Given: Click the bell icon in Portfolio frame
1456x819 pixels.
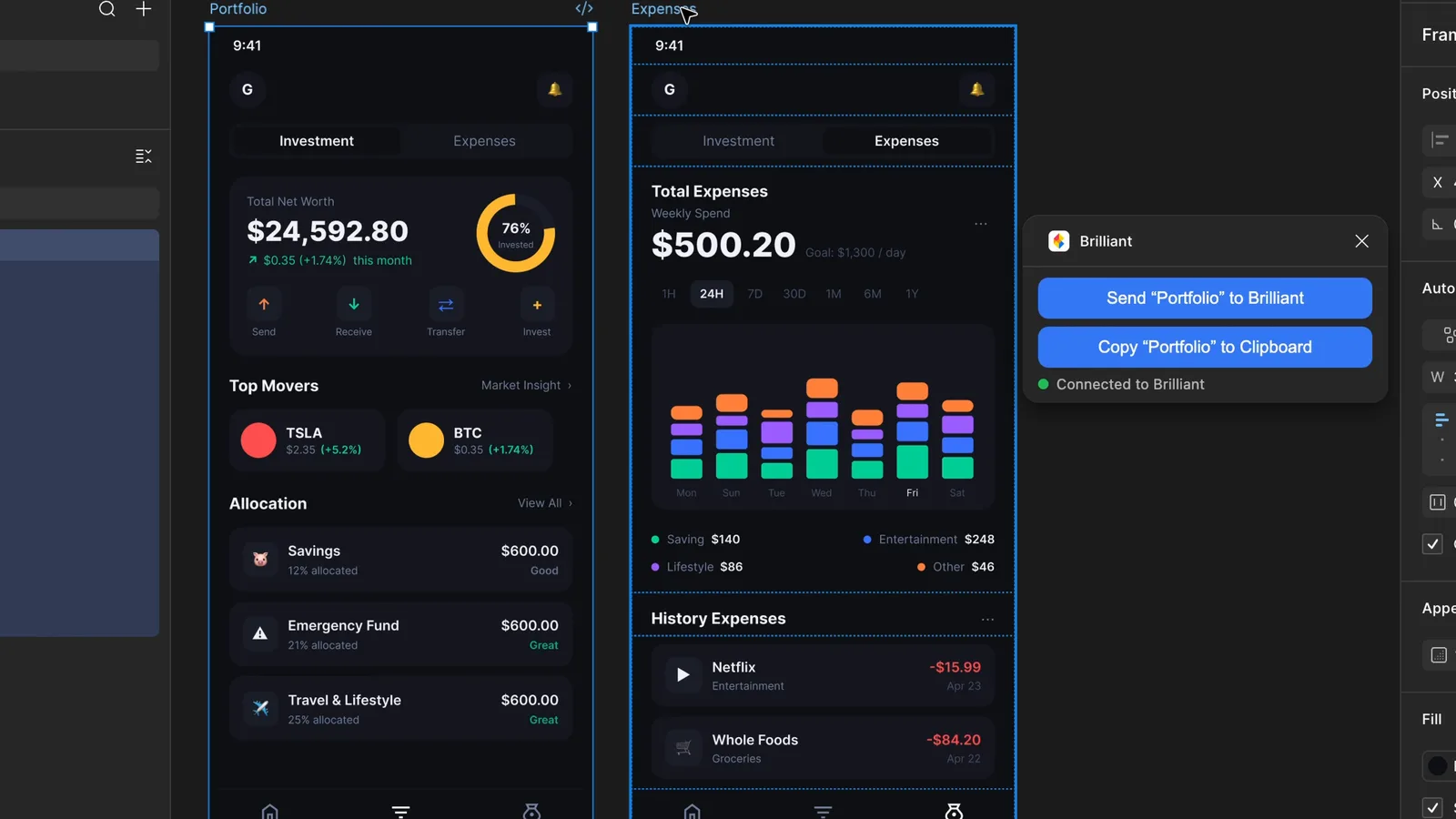Looking at the screenshot, I should tap(555, 89).
